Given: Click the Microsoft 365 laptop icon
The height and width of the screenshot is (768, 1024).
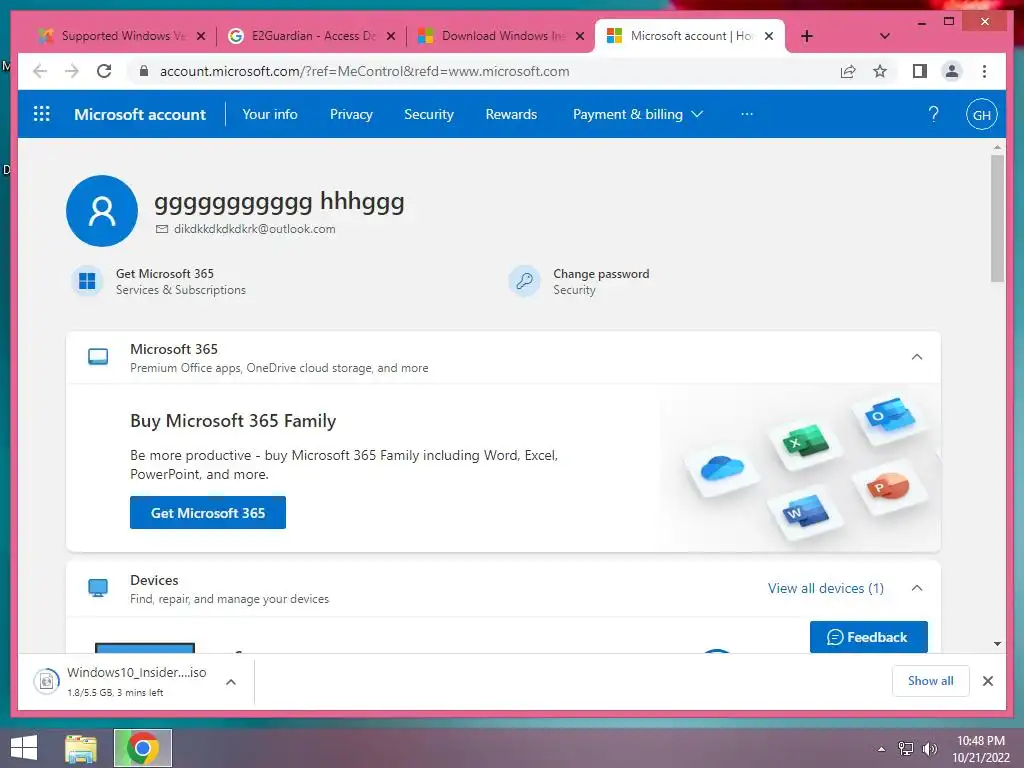Looking at the screenshot, I should coord(98,357).
